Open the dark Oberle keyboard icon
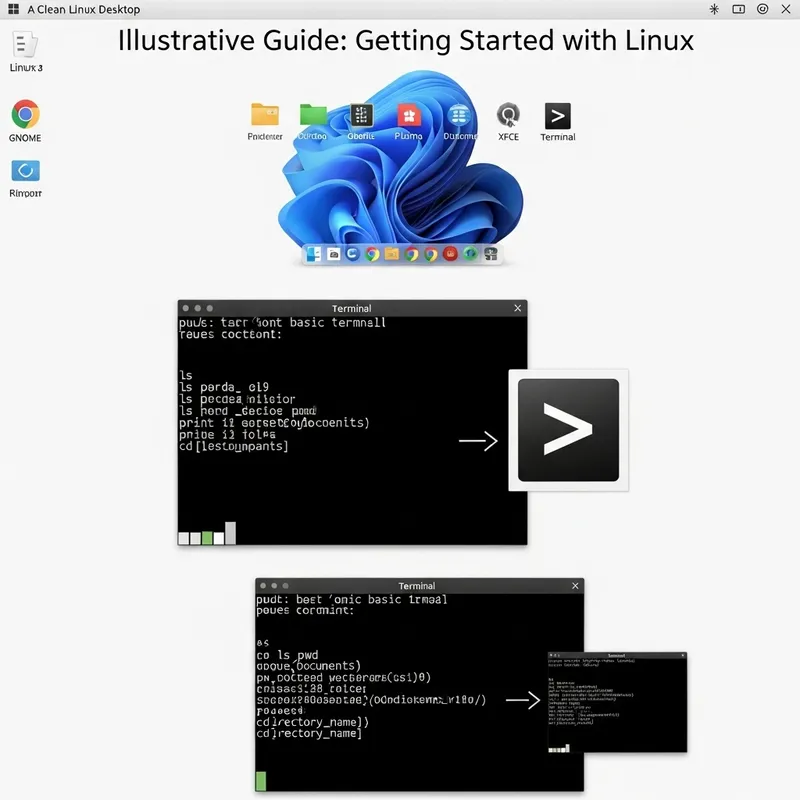800x800 pixels. point(360,113)
